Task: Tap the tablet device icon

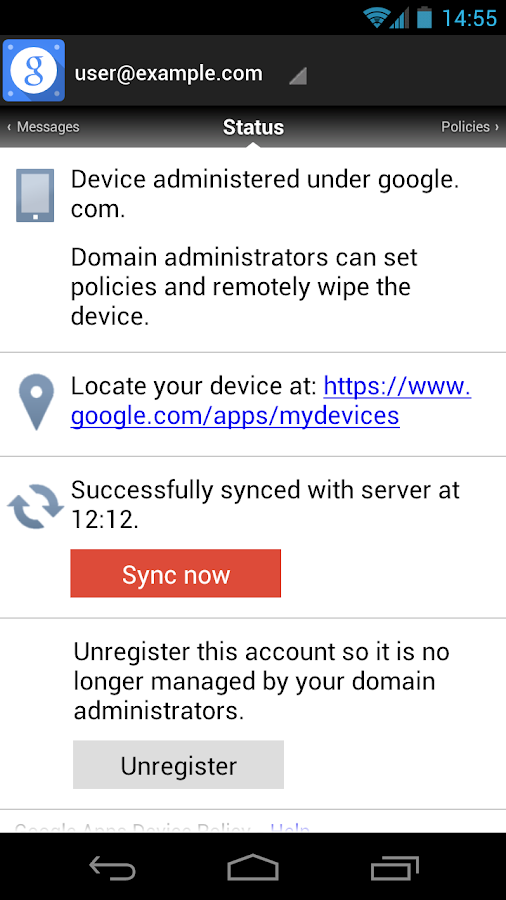Action: point(35,195)
